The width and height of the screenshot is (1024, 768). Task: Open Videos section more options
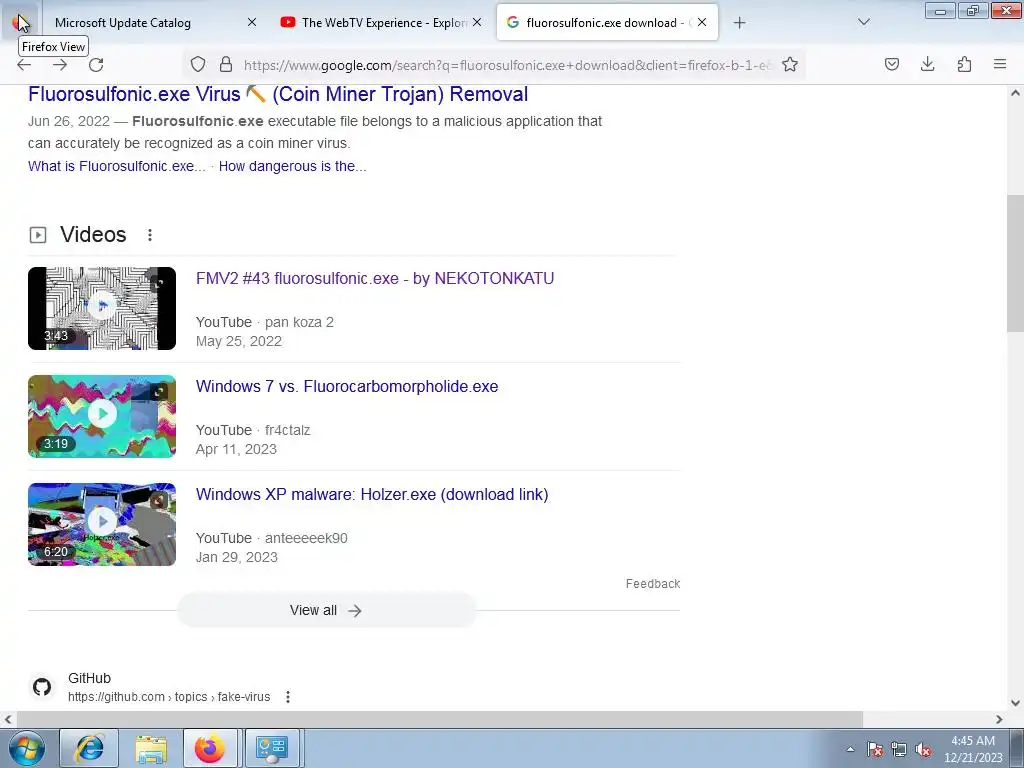(150, 235)
